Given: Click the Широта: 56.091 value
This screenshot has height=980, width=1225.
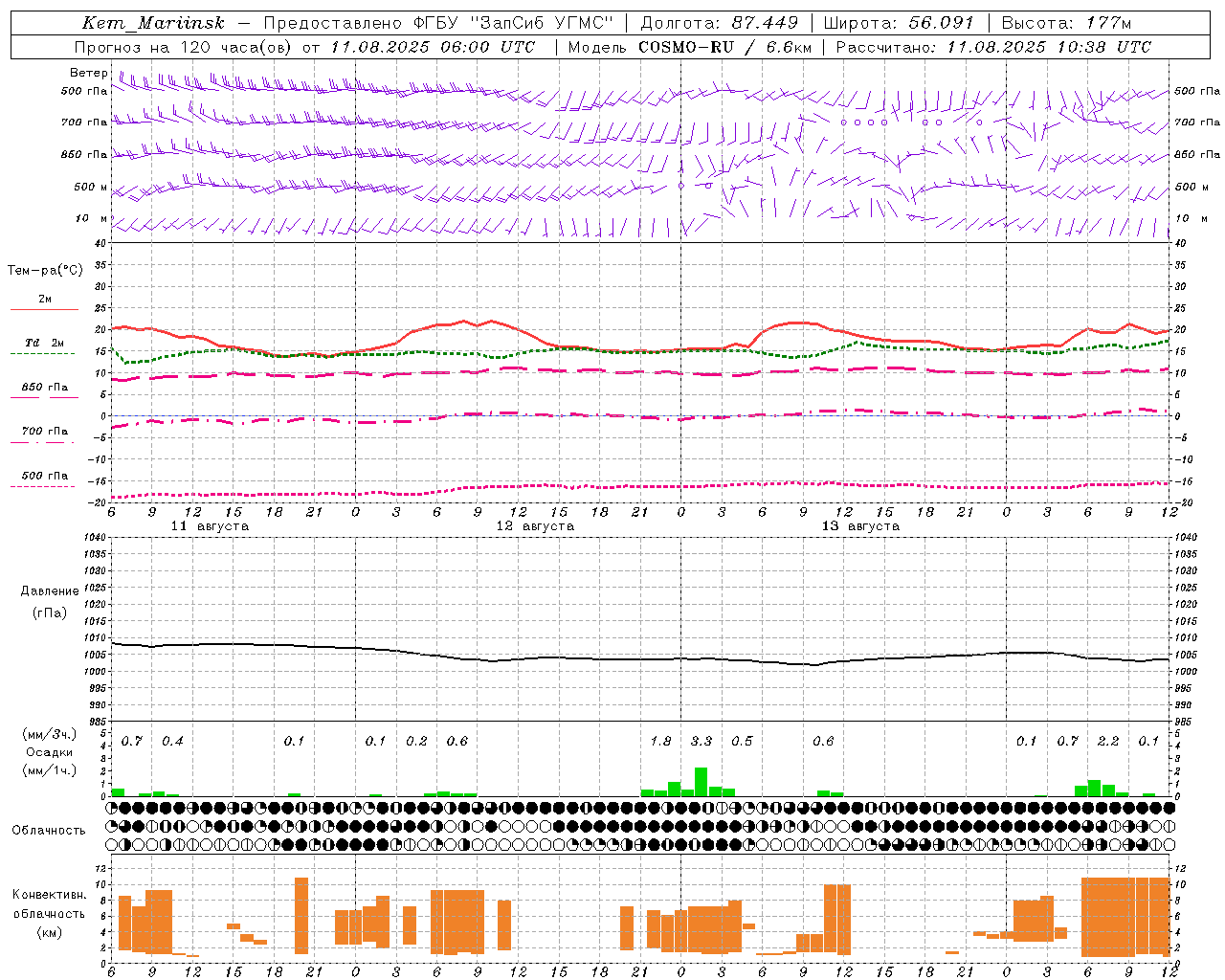Looking at the screenshot, I should [x=899, y=23].
